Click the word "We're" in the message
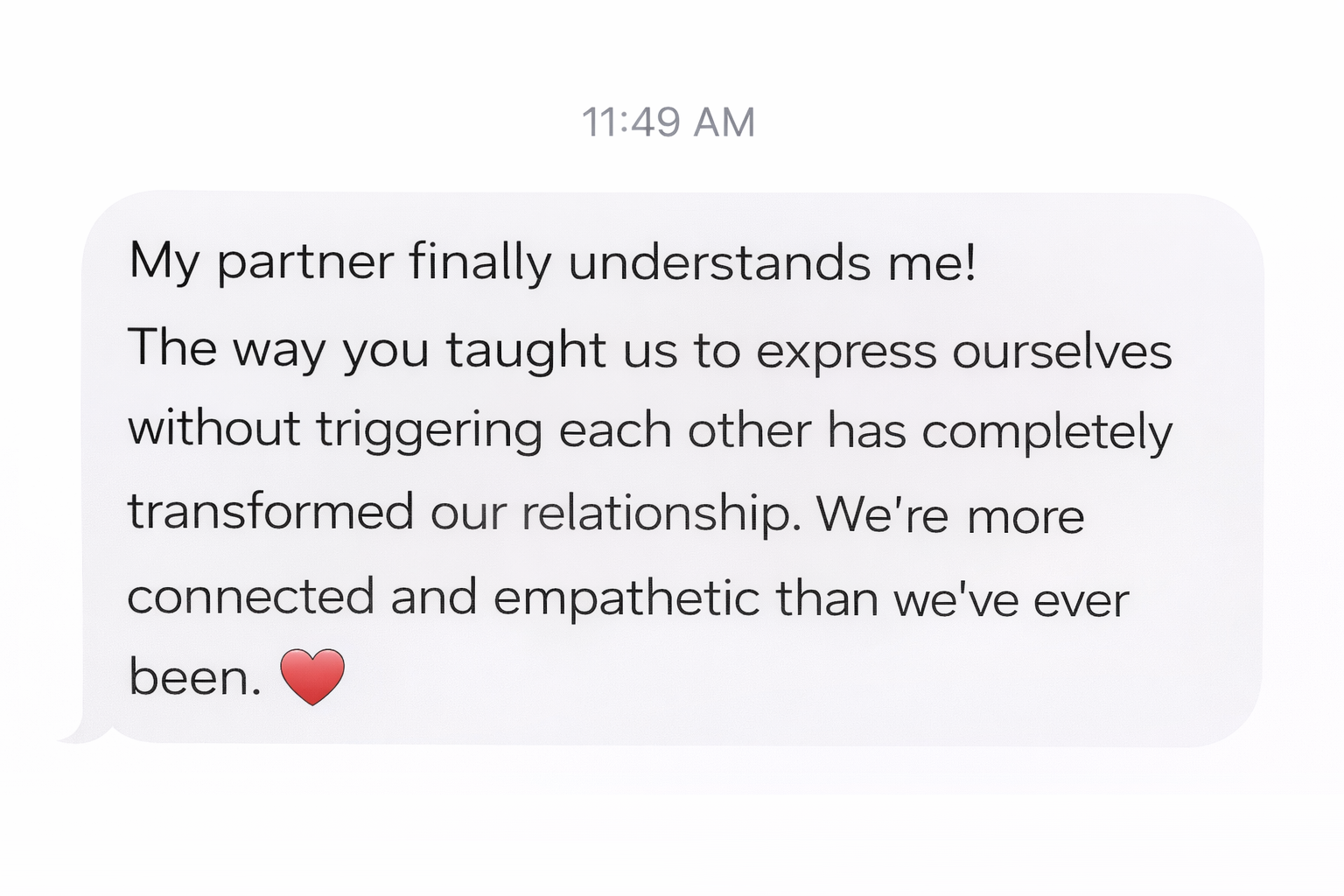This screenshot has width=1344, height=896. click(x=882, y=514)
